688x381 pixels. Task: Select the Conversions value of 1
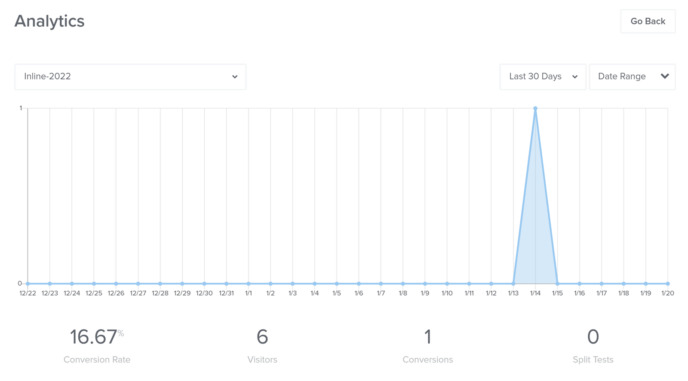tap(428, 337)
